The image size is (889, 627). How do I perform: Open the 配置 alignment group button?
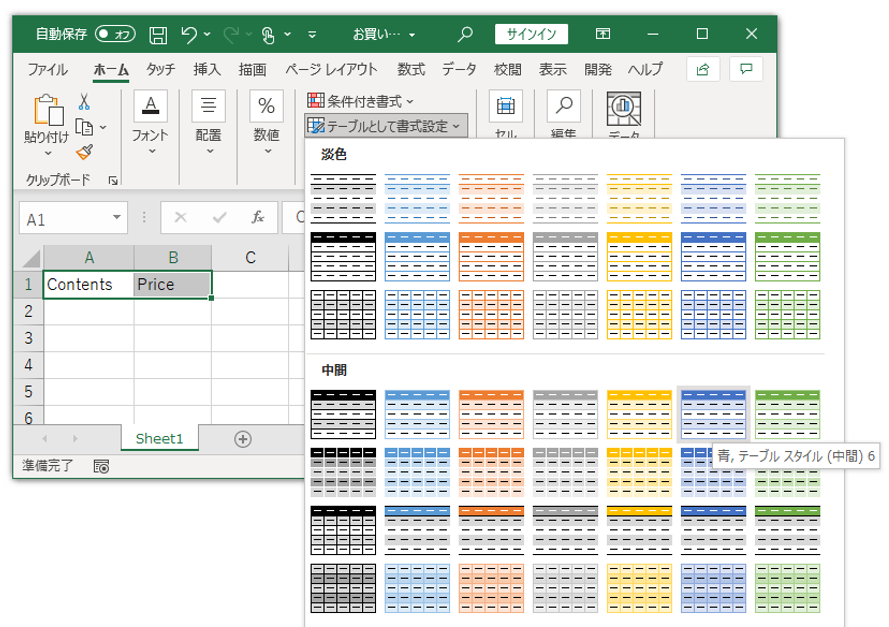(209, 123)
